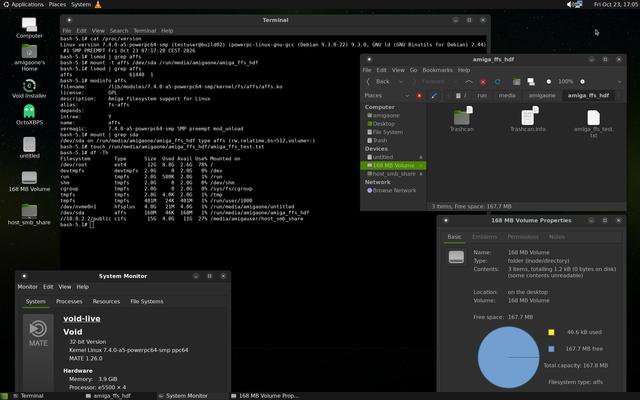Open the Terminal menu in Terminal window
The image size is (640, 400).
[x=145, y=31]
